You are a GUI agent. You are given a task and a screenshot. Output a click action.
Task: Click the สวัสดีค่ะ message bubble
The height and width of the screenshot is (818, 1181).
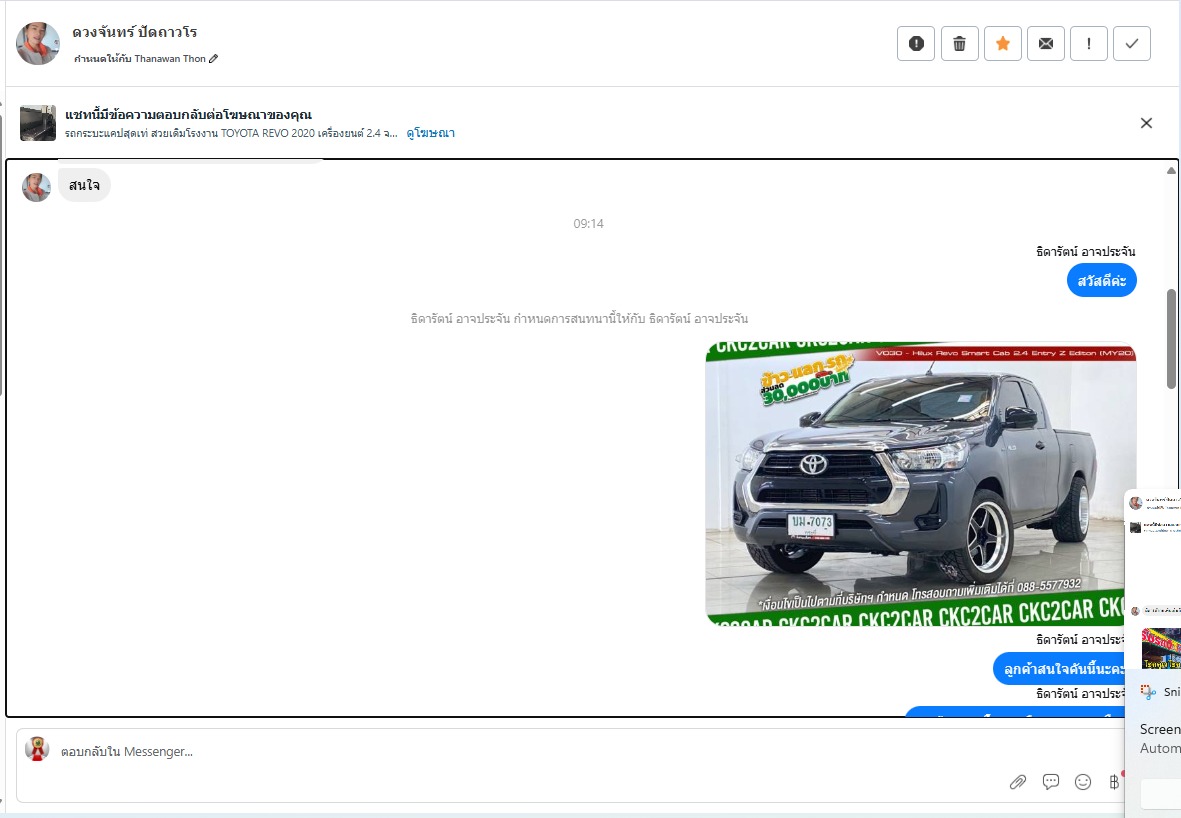click(1101, 281)
